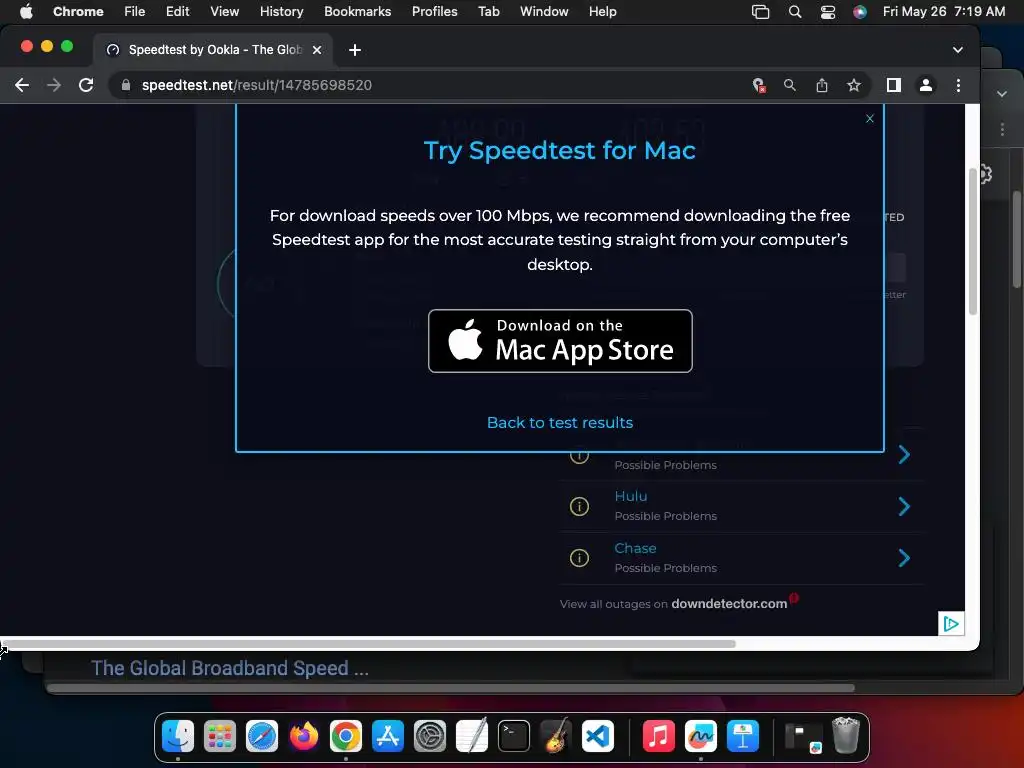The width and height of the screenshot is (1024, 768).
Task: Click the zoom magnifier icon in the address bar
Action: click(790, 85)
